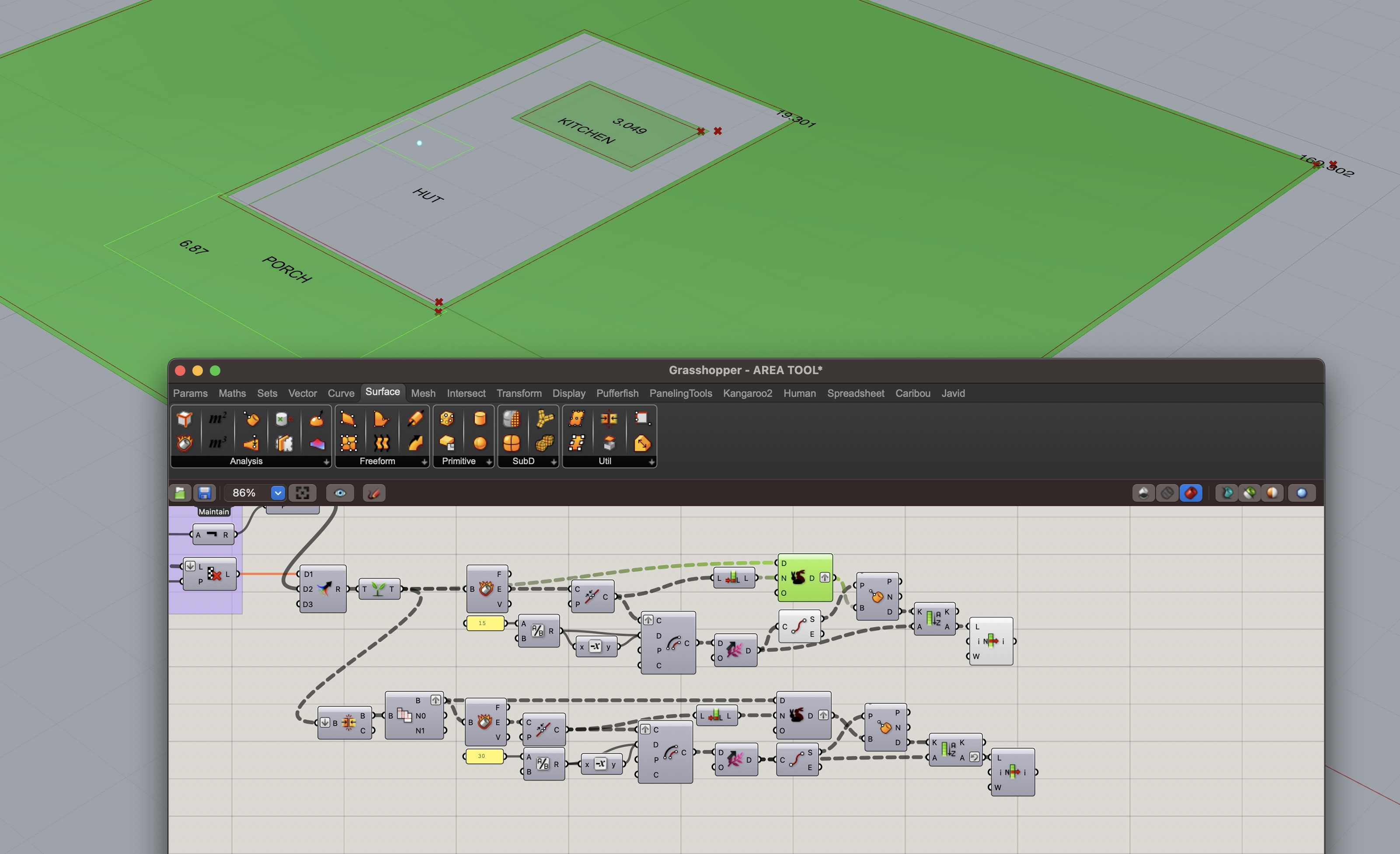This screenshot has width=1400, height=854.
Task: Expand the SubD panel plus arrow
Action: point(554,462)
